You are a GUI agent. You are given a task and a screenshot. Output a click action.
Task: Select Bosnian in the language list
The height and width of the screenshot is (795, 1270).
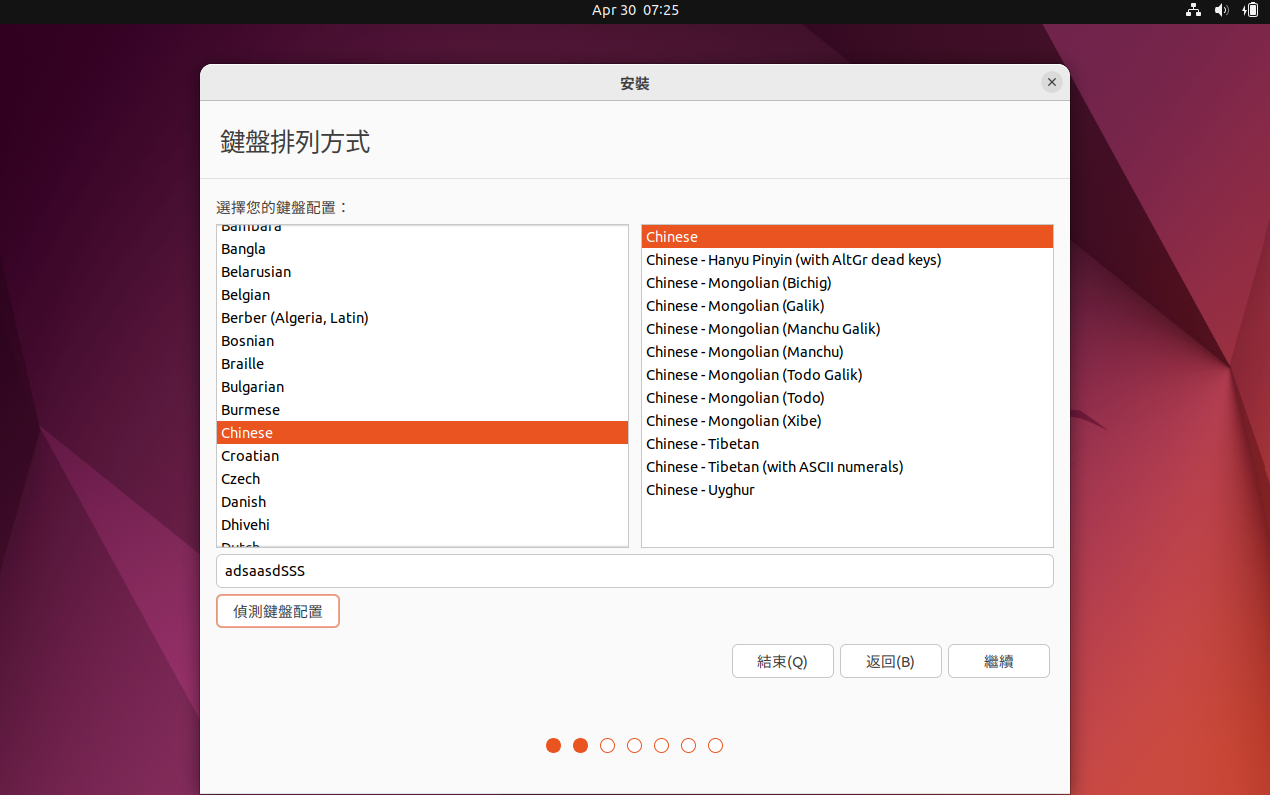click(422, 341)
